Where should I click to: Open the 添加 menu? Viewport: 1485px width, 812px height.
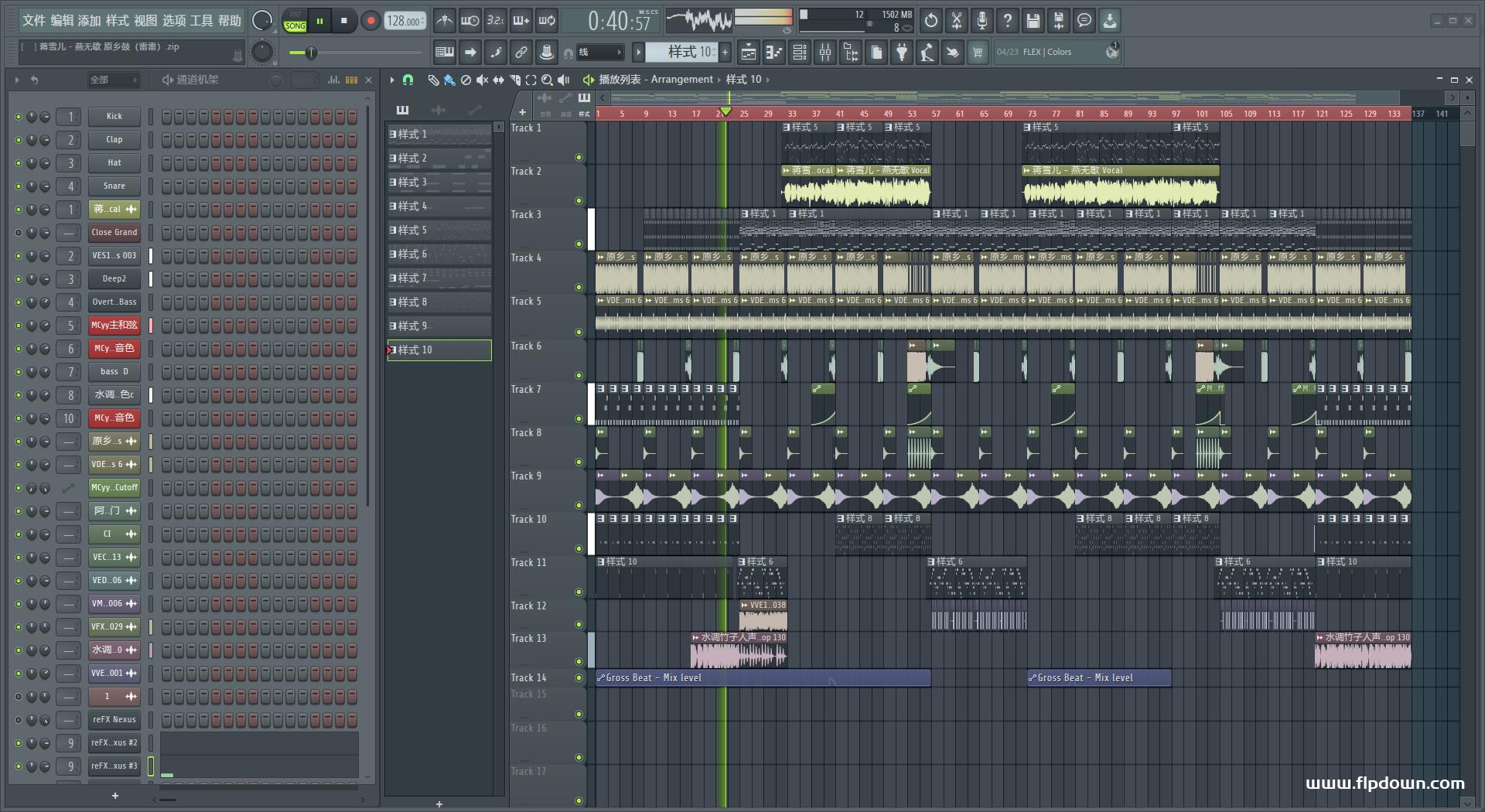(90, 21)
